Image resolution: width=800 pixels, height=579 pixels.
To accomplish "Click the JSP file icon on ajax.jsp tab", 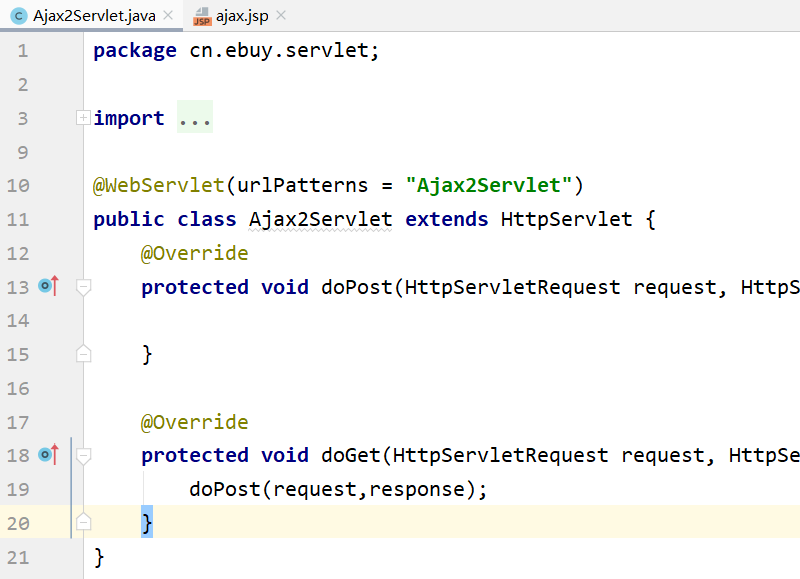I will pyautogui.click(x=202, y=16).
